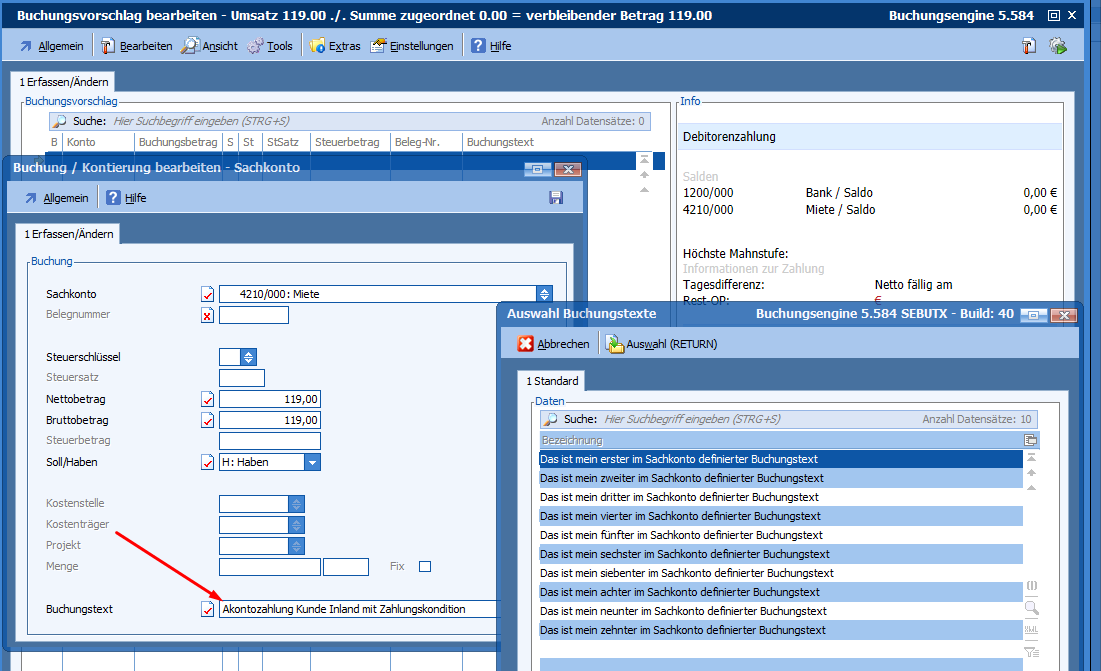Open the Tools menu with gear icon

pyautogui.click(x=269, y=46)
